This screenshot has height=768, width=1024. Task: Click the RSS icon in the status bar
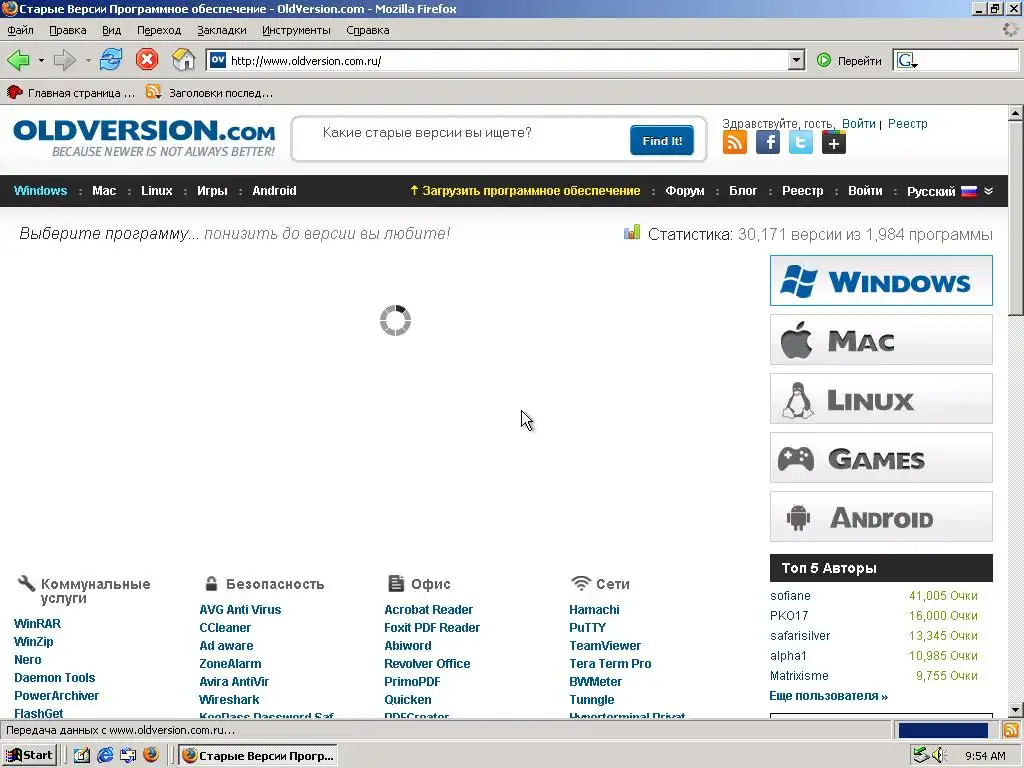(1011, 730)
